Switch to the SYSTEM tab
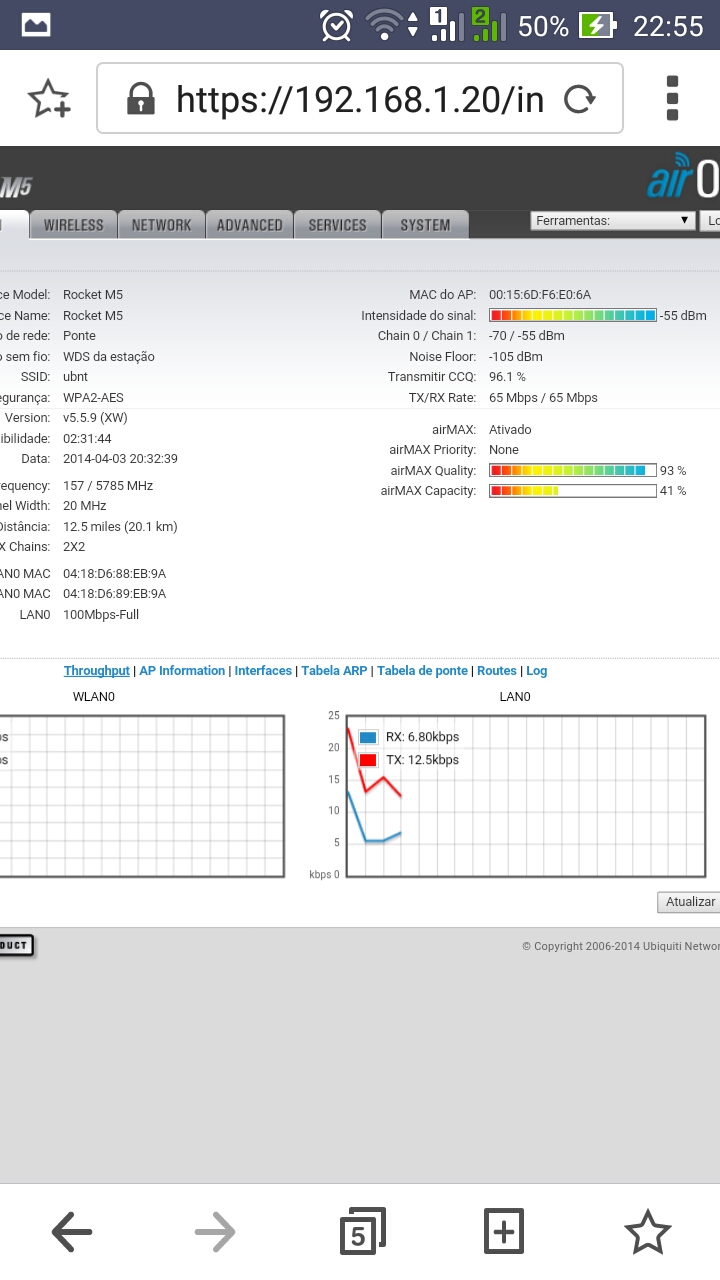This screenshot has height=1280, width=720. pos(425,225)
